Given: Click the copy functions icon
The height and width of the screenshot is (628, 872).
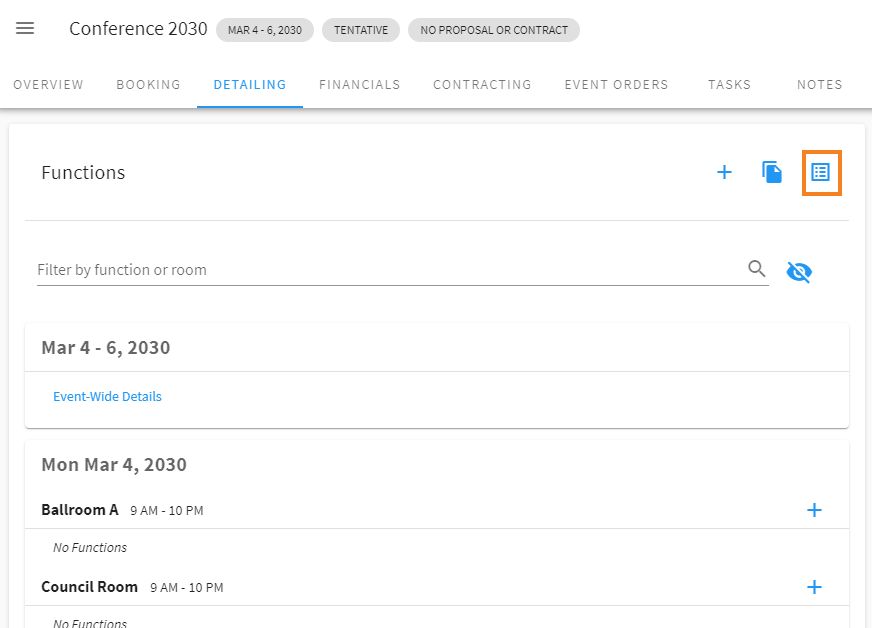Looking at the screenshot, I should pos(772,172).
